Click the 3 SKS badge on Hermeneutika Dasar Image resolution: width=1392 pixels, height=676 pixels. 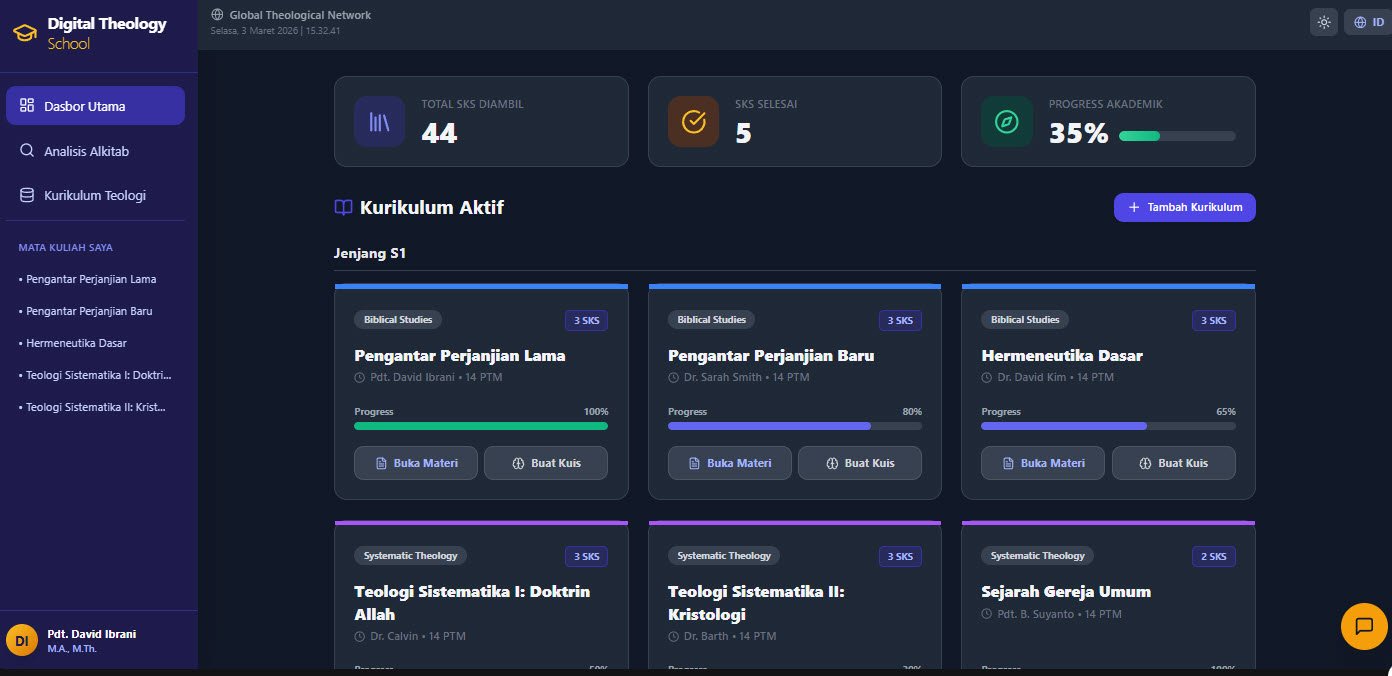pyautogui.click(x=1213, y=320)
